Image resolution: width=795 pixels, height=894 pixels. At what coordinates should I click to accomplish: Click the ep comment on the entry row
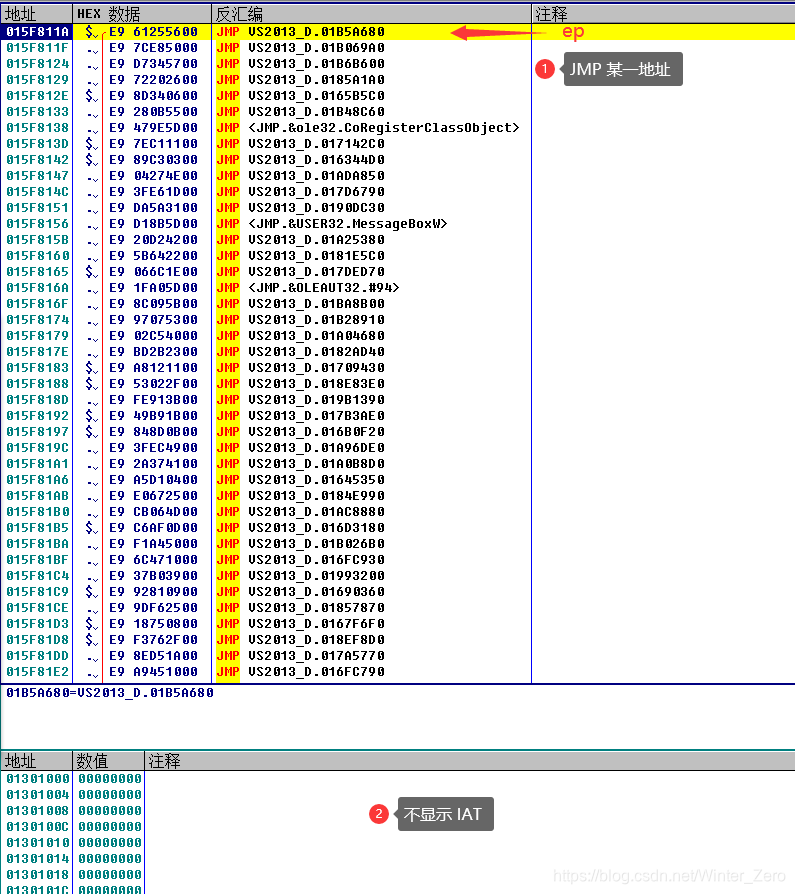(573, 32)
